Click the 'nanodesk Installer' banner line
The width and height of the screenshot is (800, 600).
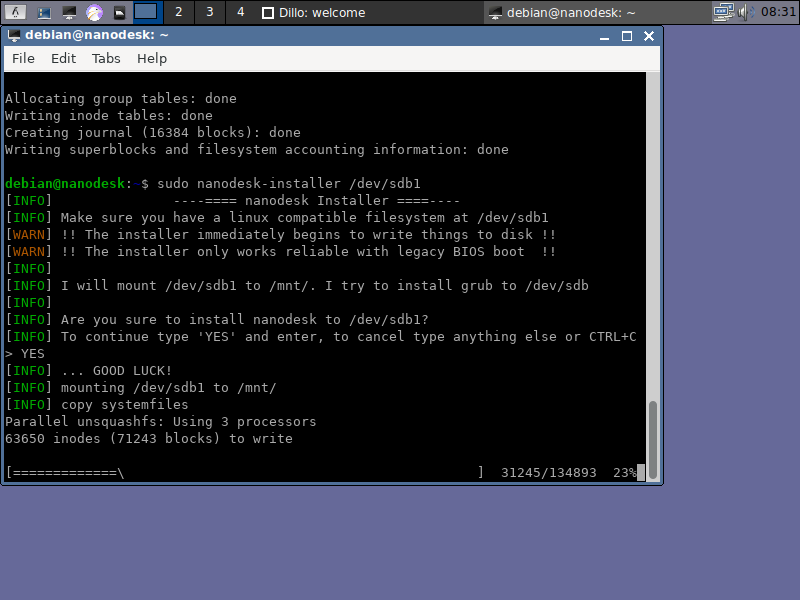(317, 201)
